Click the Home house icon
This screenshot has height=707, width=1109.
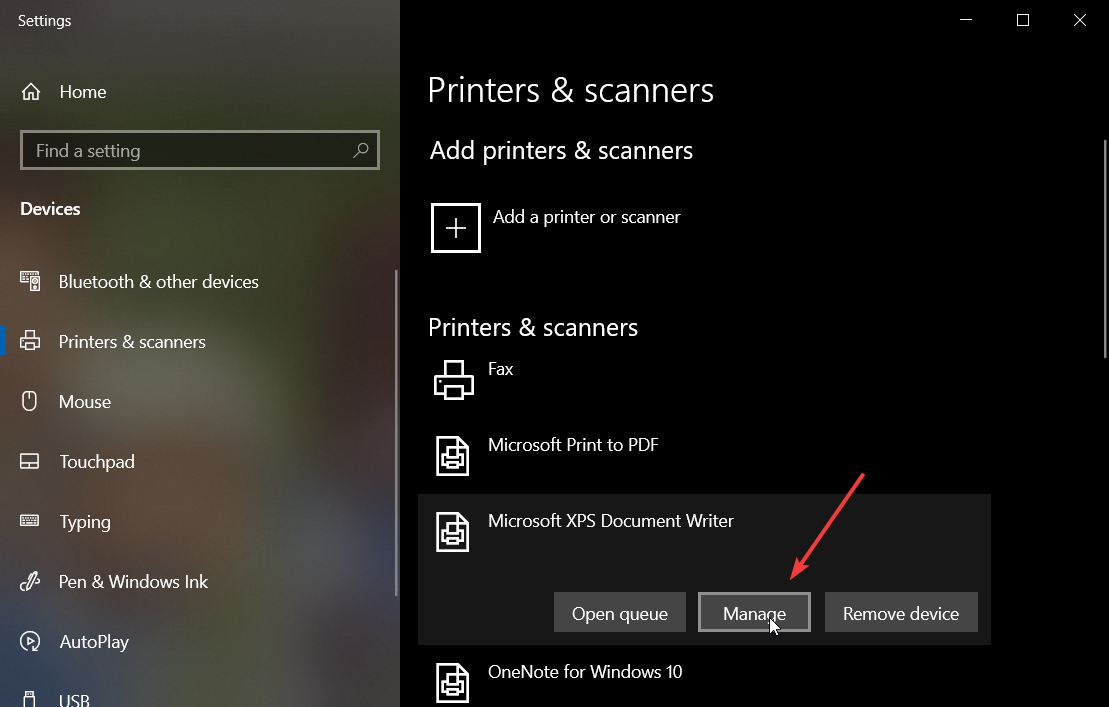[30, 92]
